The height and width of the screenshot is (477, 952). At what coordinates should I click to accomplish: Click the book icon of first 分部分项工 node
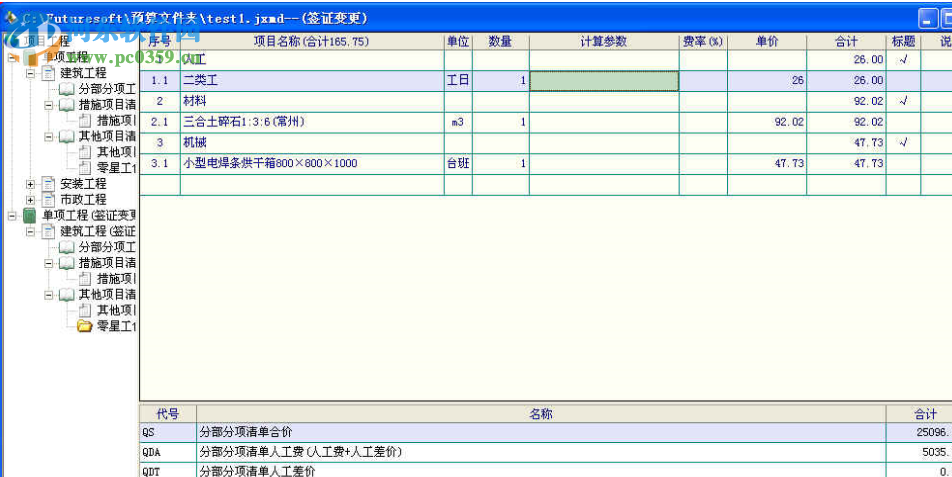pos(67,89)
